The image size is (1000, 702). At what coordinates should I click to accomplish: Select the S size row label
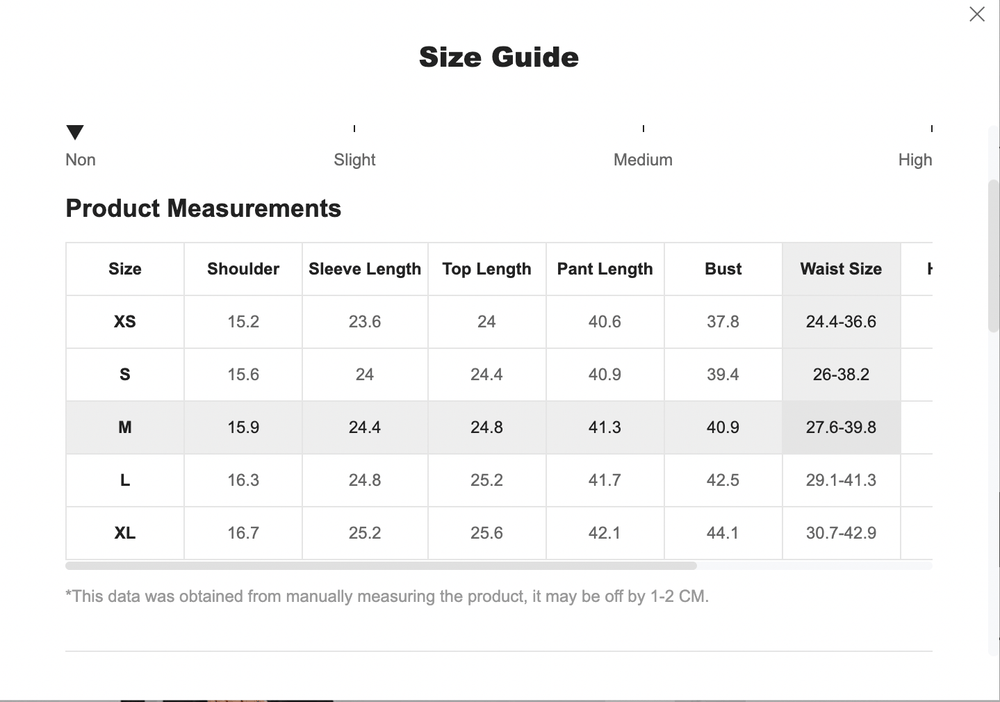[124, 374]
